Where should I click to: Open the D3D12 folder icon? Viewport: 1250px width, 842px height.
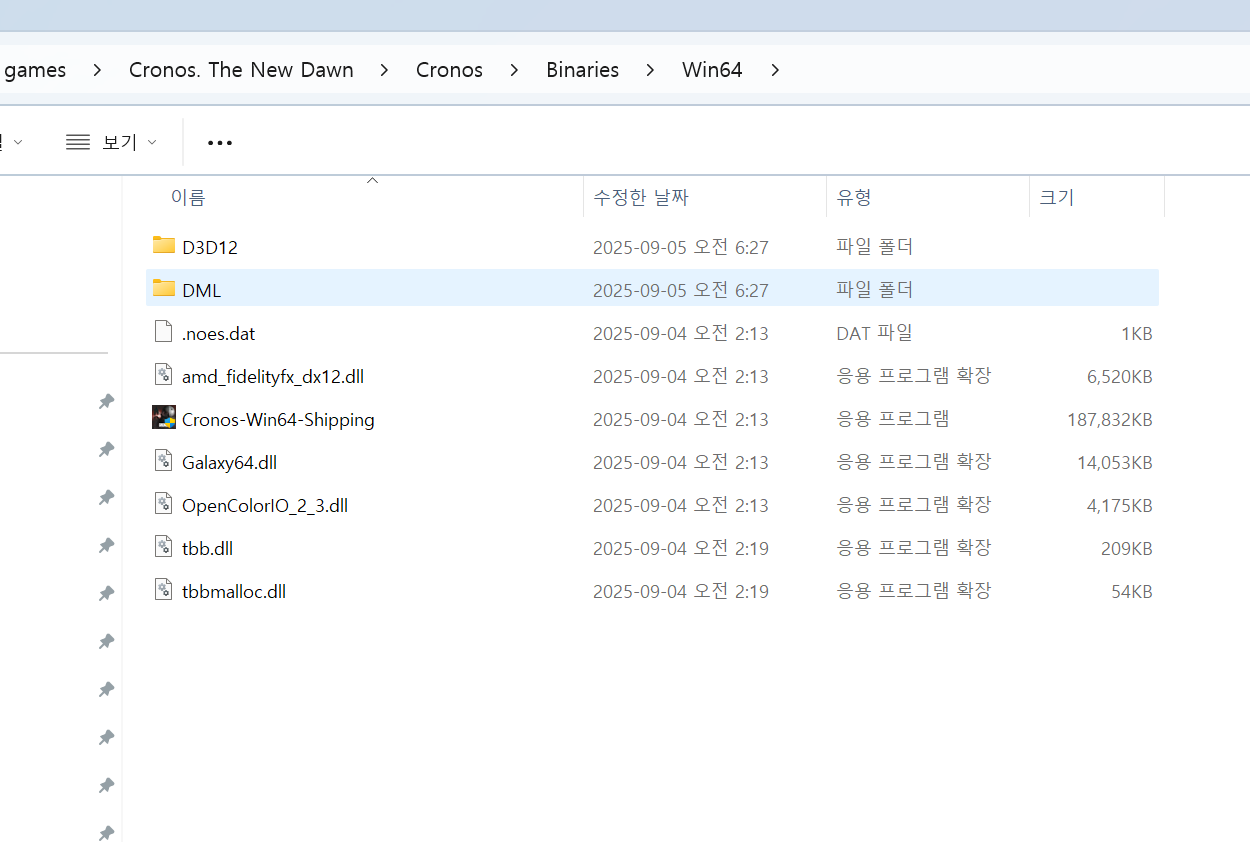coord(164,246)
